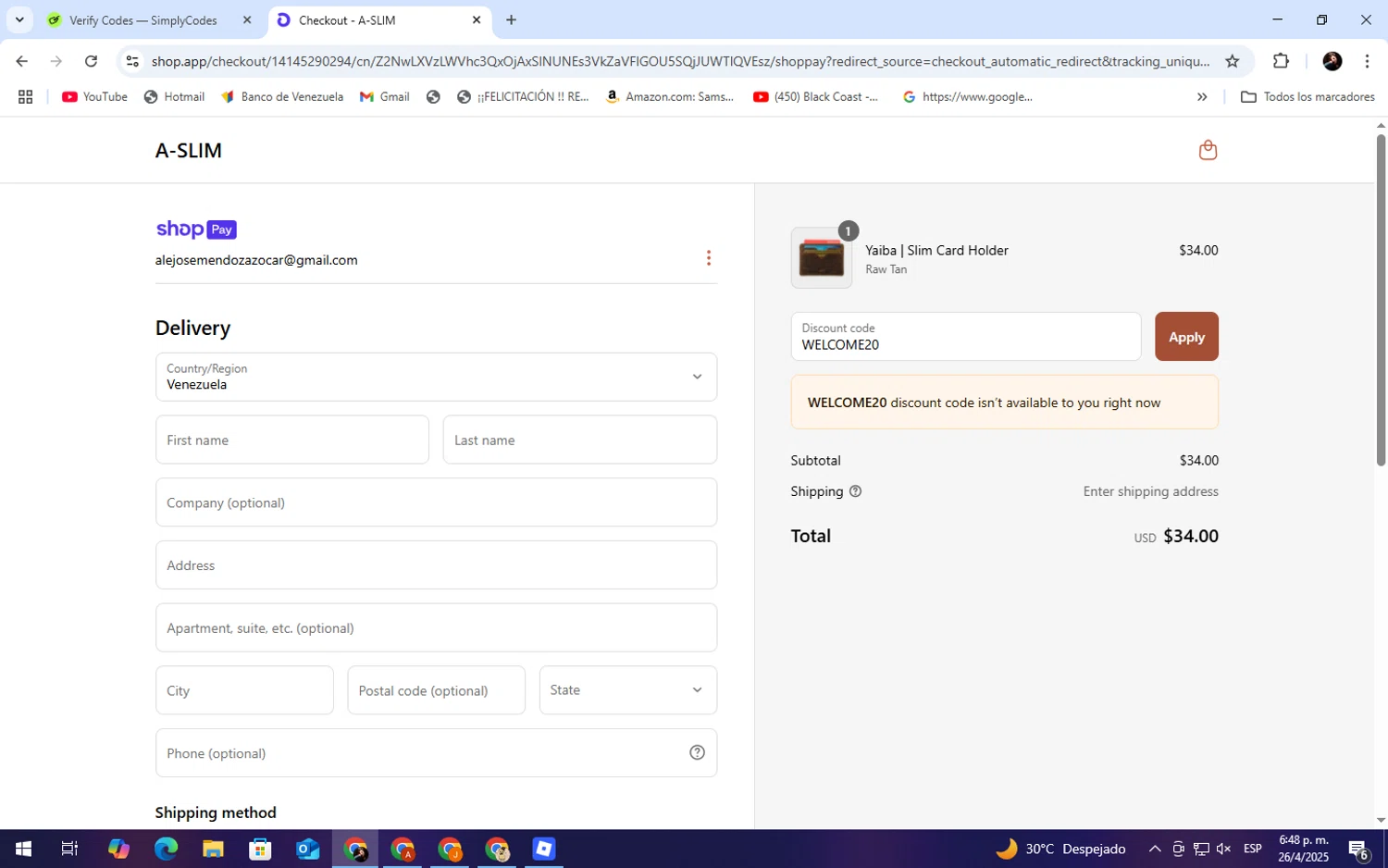This screenshot has height=868, width=1388.
Task: Click the shipping info question mark icon
Action: click(x=855, y=491)
